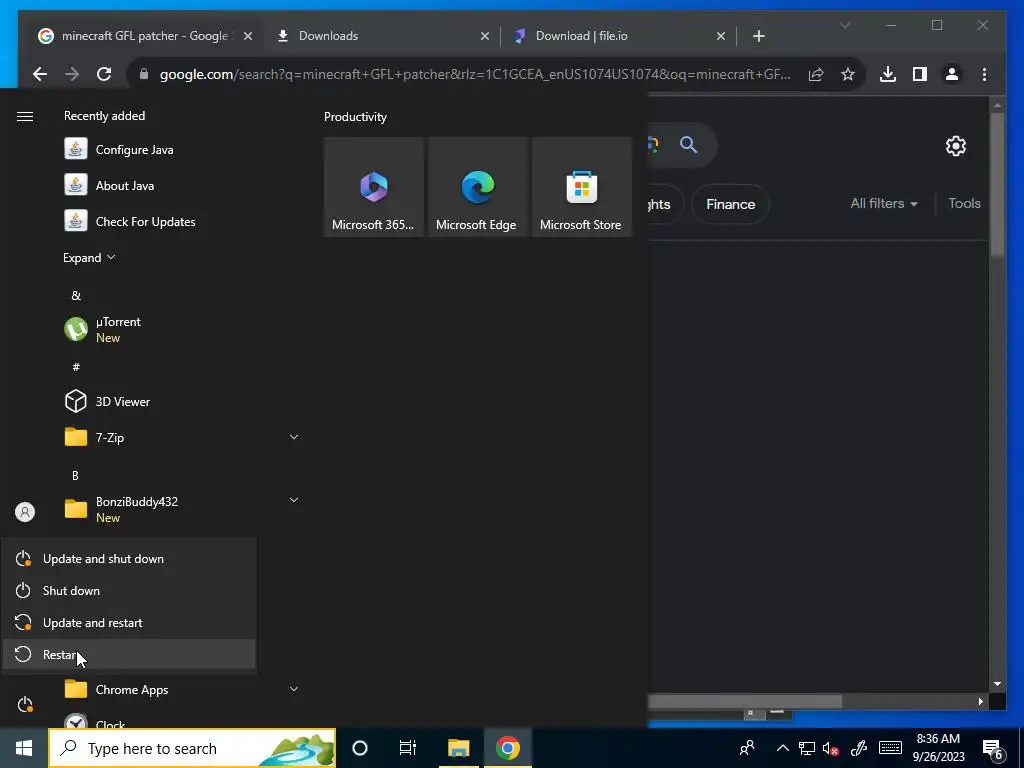Open File Explorer from taskbar
This screenshot has height=768, width=1024.
458,748
